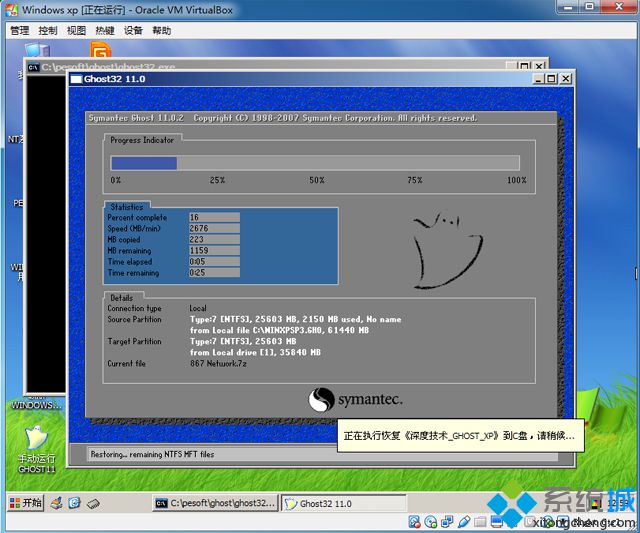This screenshot has width=640, height=533.
Task: Click the command prompt window title icon
Action: pyautogui.click(x=33, y=67)
